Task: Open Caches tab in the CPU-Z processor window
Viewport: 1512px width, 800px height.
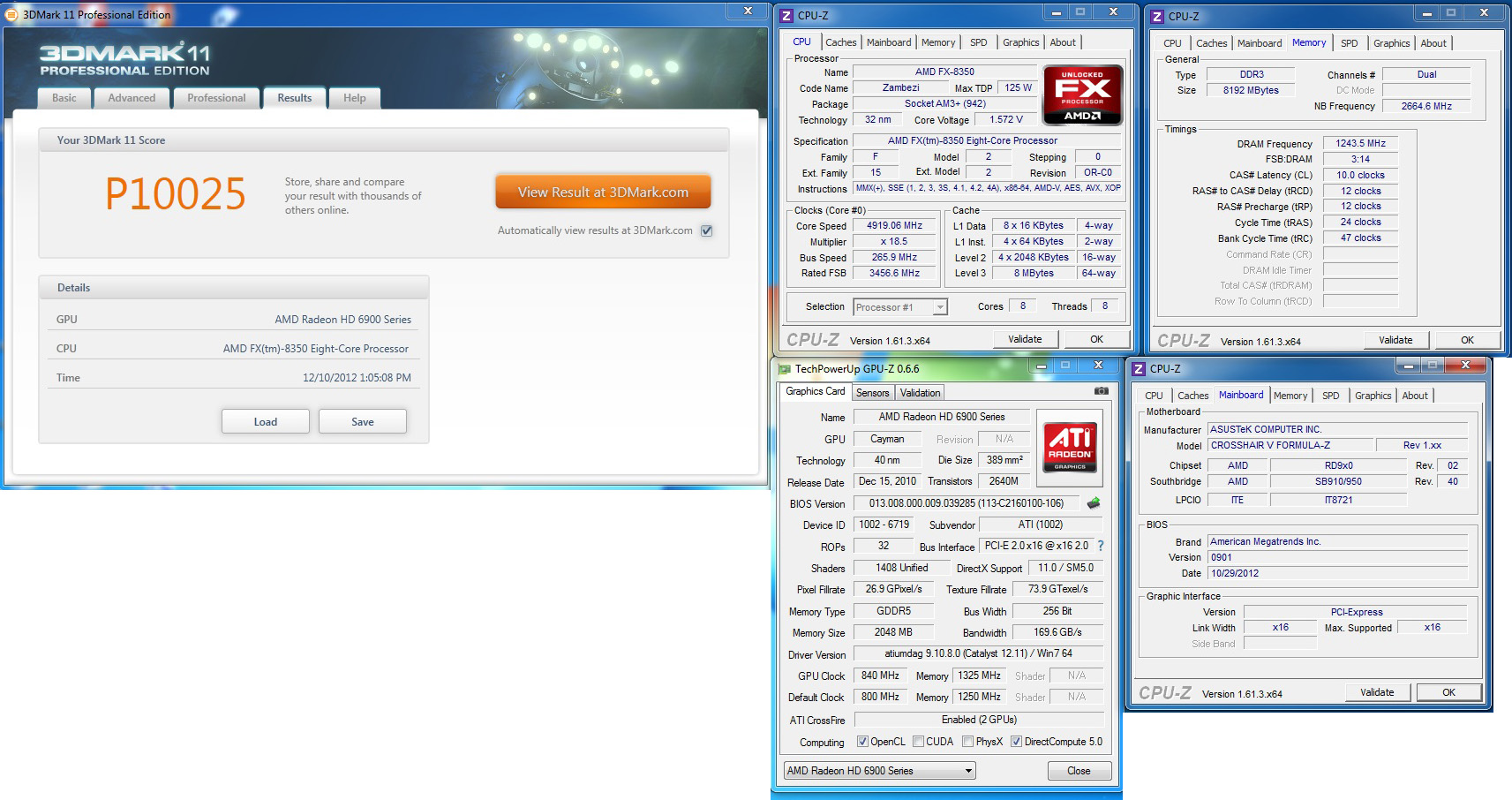Action: click(x=841, y=42)
